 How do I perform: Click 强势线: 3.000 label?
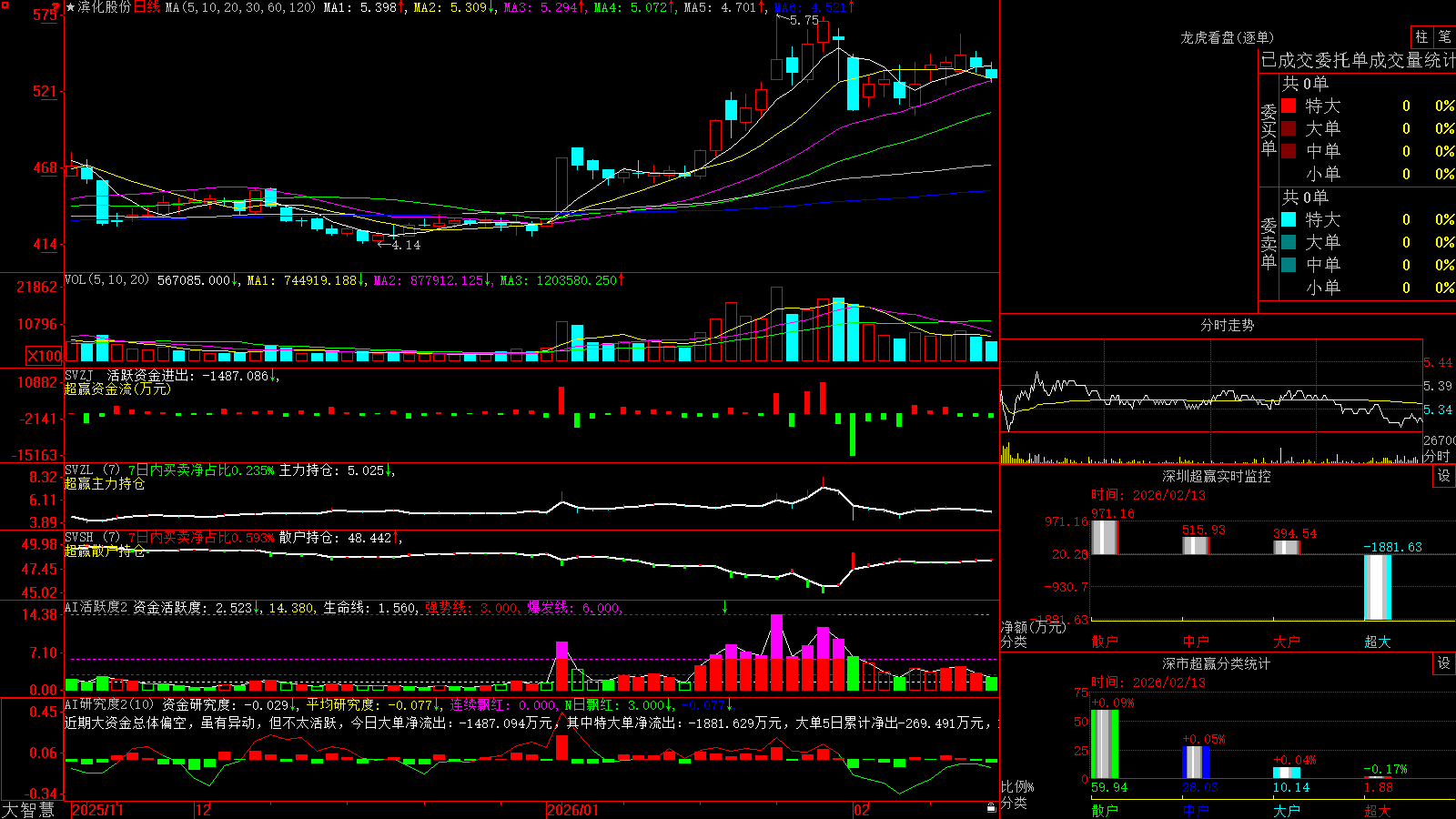(x=472, y=608)
